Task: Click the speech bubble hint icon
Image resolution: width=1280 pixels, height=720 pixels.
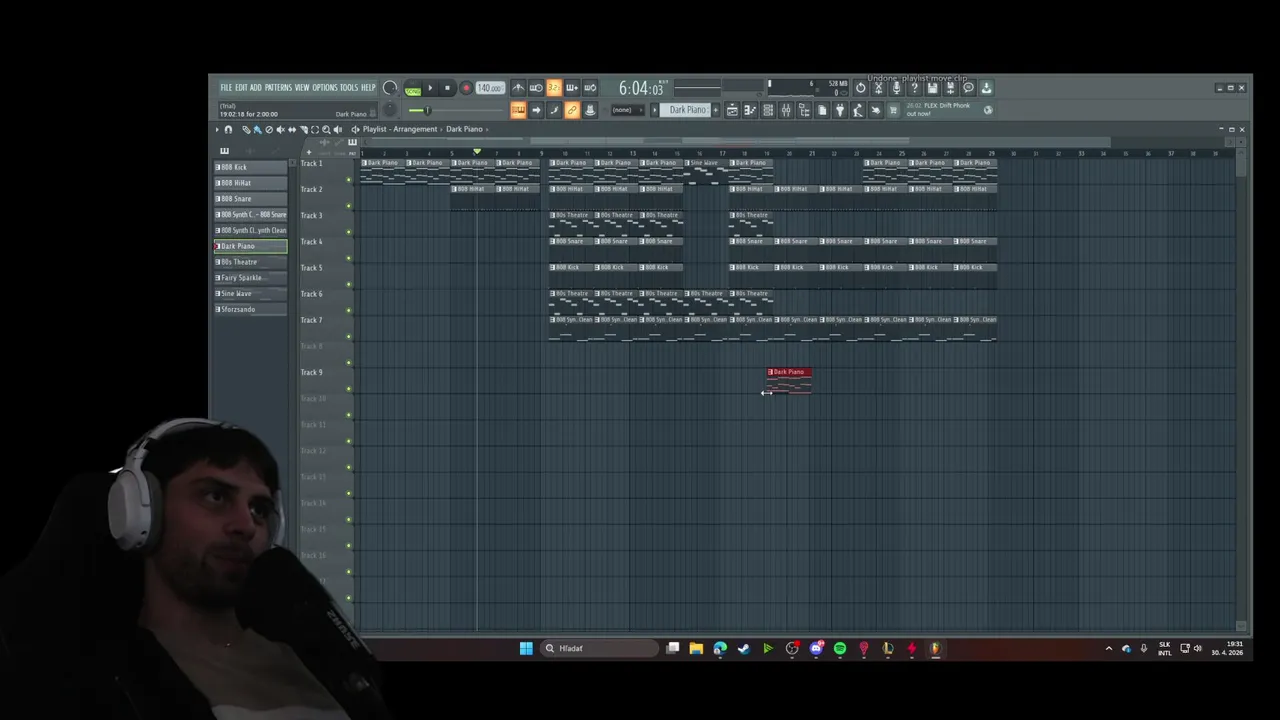Action: coord(969,88)
